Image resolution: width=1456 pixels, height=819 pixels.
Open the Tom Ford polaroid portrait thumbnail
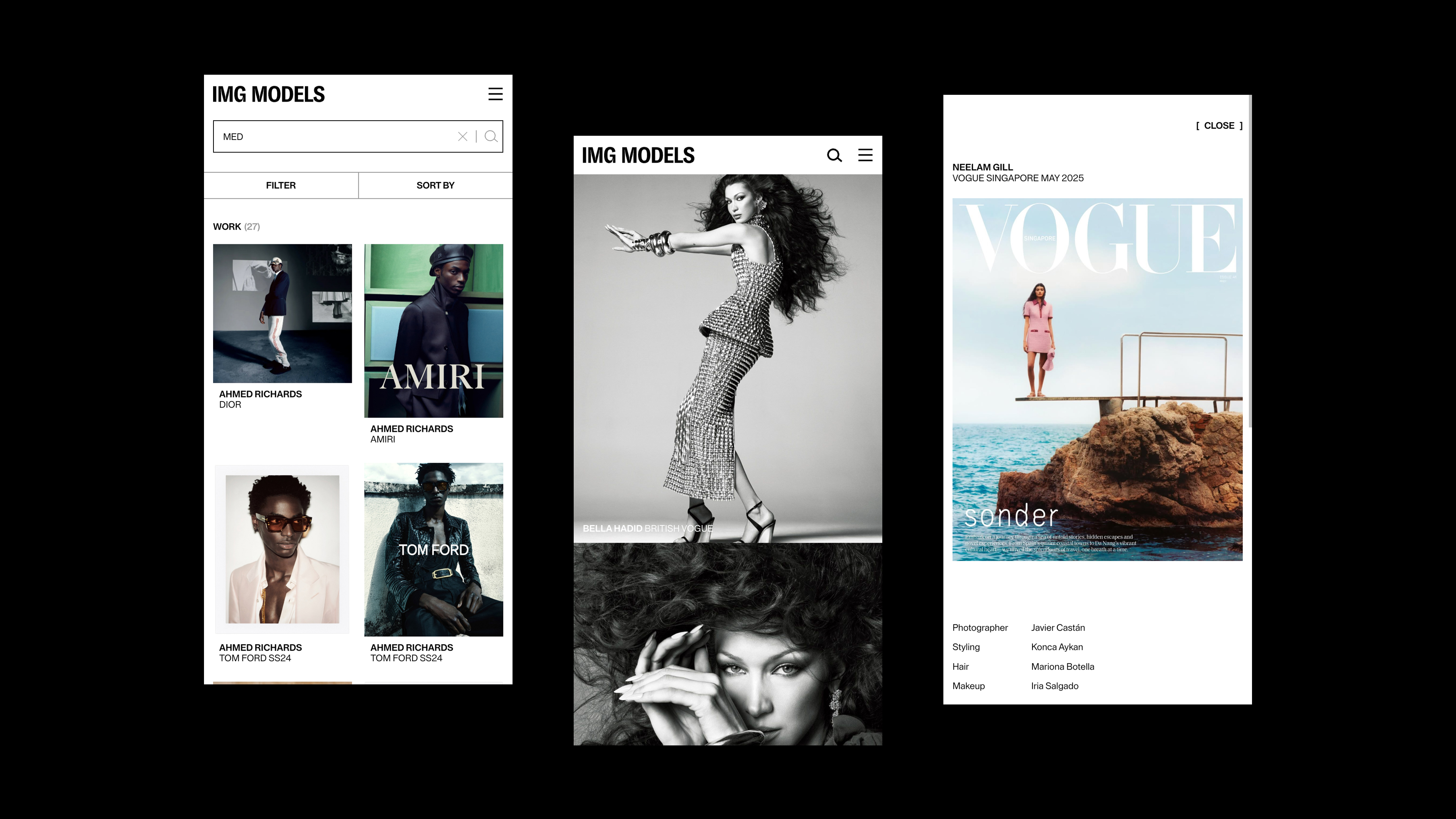[282, 549]
